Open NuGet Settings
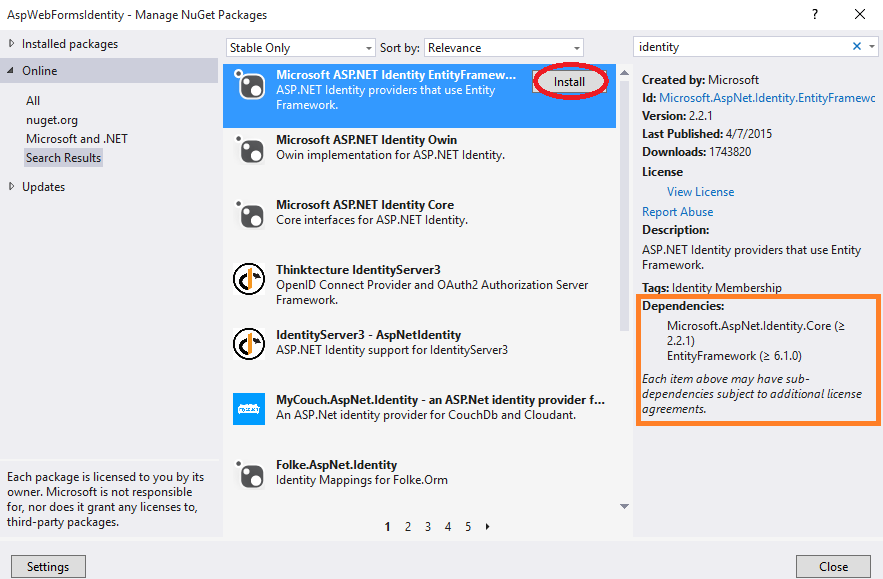 pos(48,566)
